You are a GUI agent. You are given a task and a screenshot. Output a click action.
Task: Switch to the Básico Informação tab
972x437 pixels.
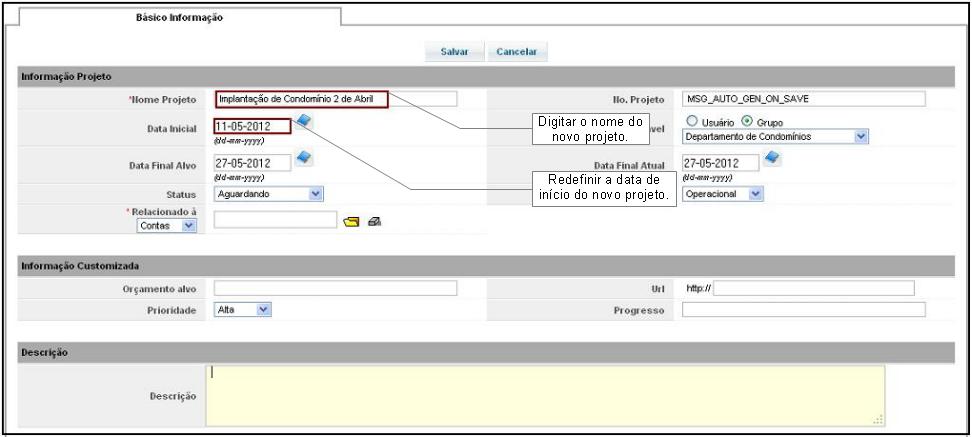point(180,18)
